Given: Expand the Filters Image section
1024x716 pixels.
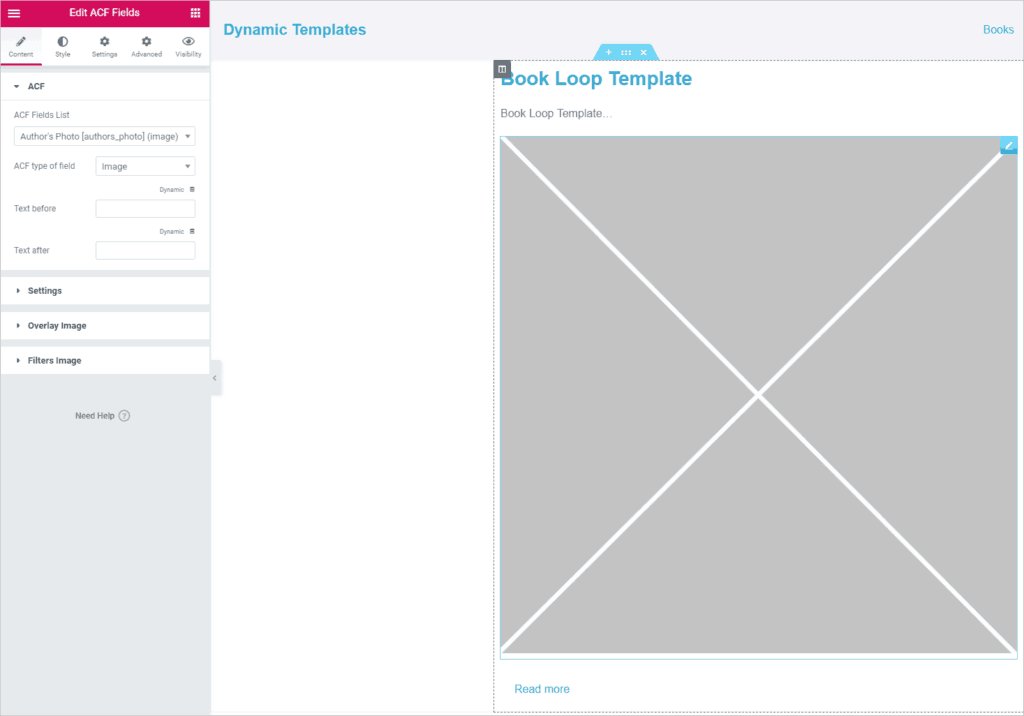Looking at the screenshot, I should click(x=54, y=361).
